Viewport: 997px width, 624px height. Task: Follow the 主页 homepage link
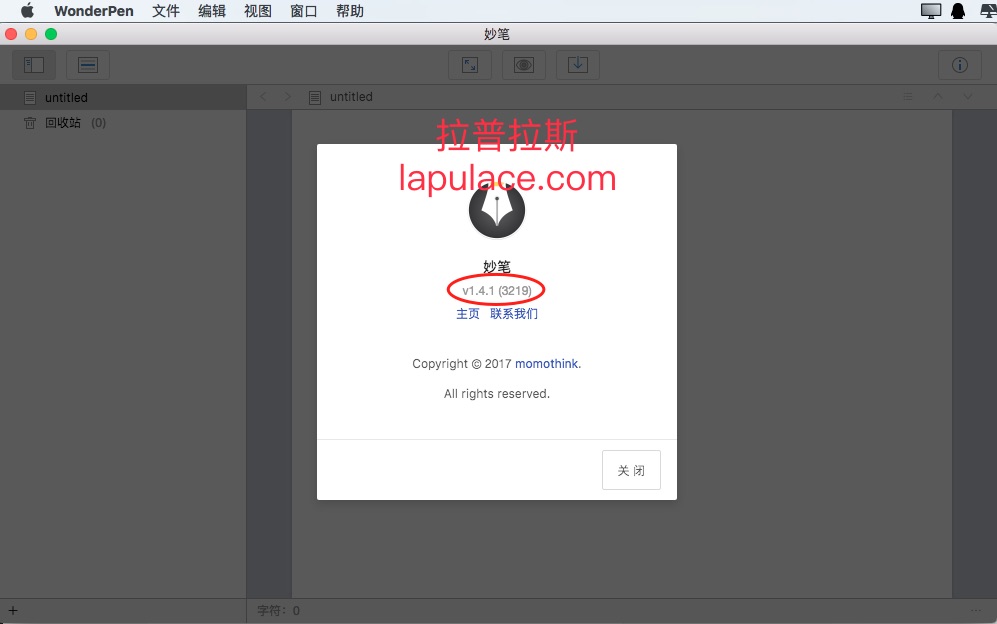(x=468, y=314)
